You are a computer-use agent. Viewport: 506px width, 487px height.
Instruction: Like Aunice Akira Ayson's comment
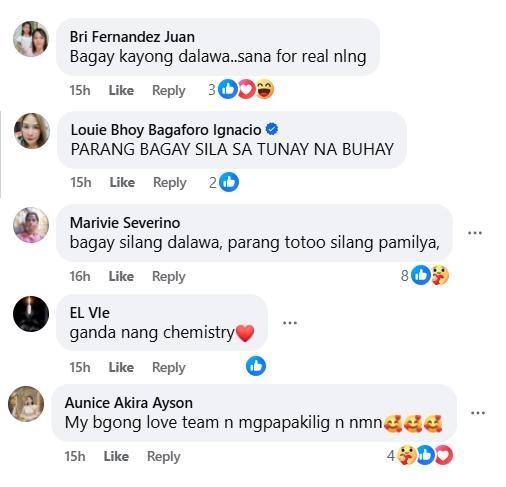116,456
